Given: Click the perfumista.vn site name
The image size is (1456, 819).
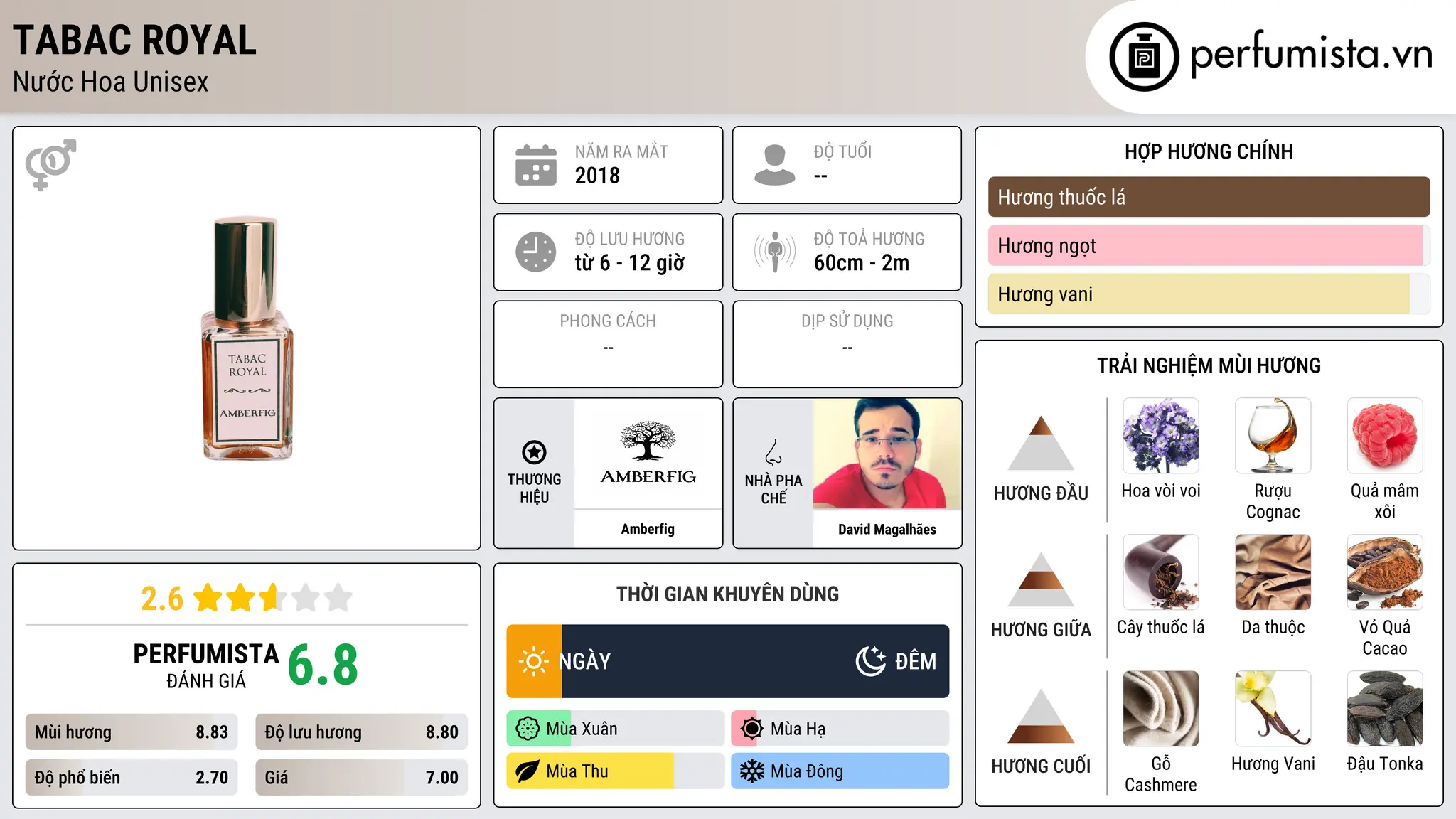Looking at the screenshot, I should tap(1312, 54).
